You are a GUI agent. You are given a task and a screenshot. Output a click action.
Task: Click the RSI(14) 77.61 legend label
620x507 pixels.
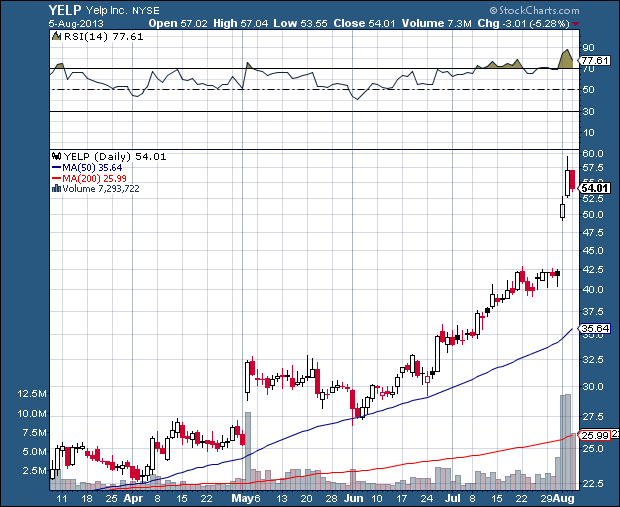click(x=104, y=37)
